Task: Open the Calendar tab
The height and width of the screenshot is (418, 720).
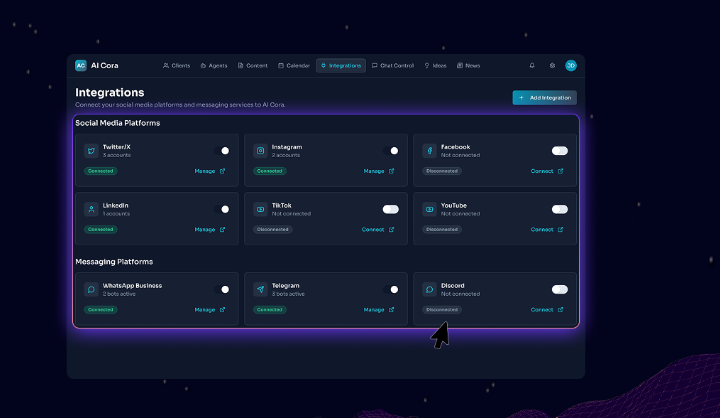Action: [294, 66]
